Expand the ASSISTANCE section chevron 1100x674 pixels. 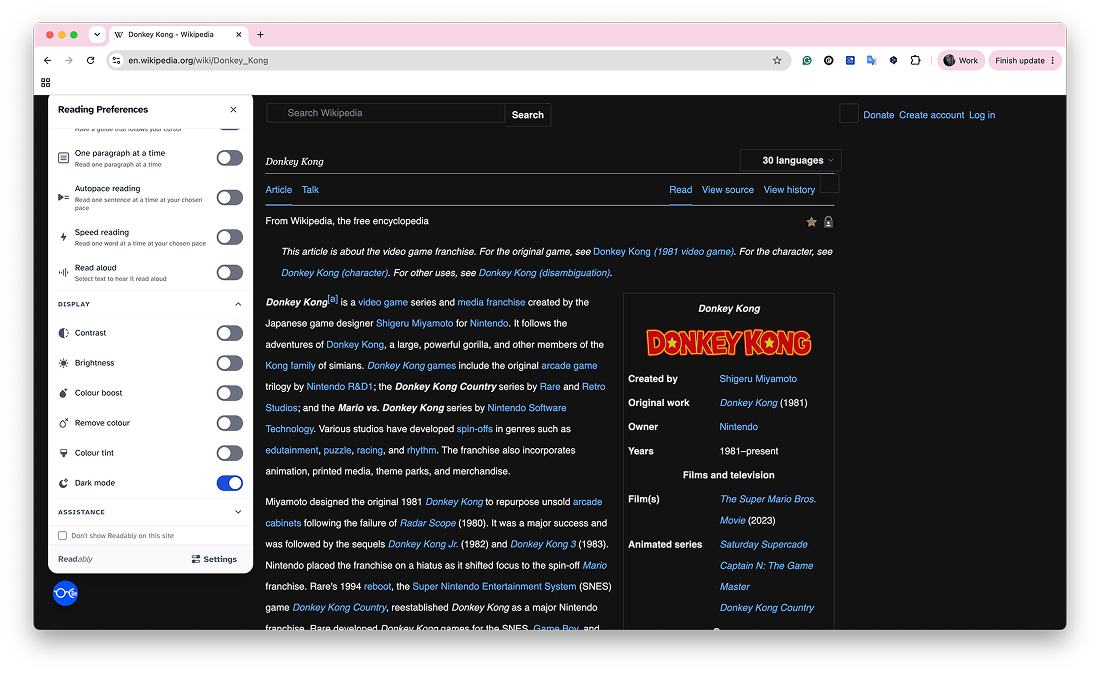(x=238, y=512)
